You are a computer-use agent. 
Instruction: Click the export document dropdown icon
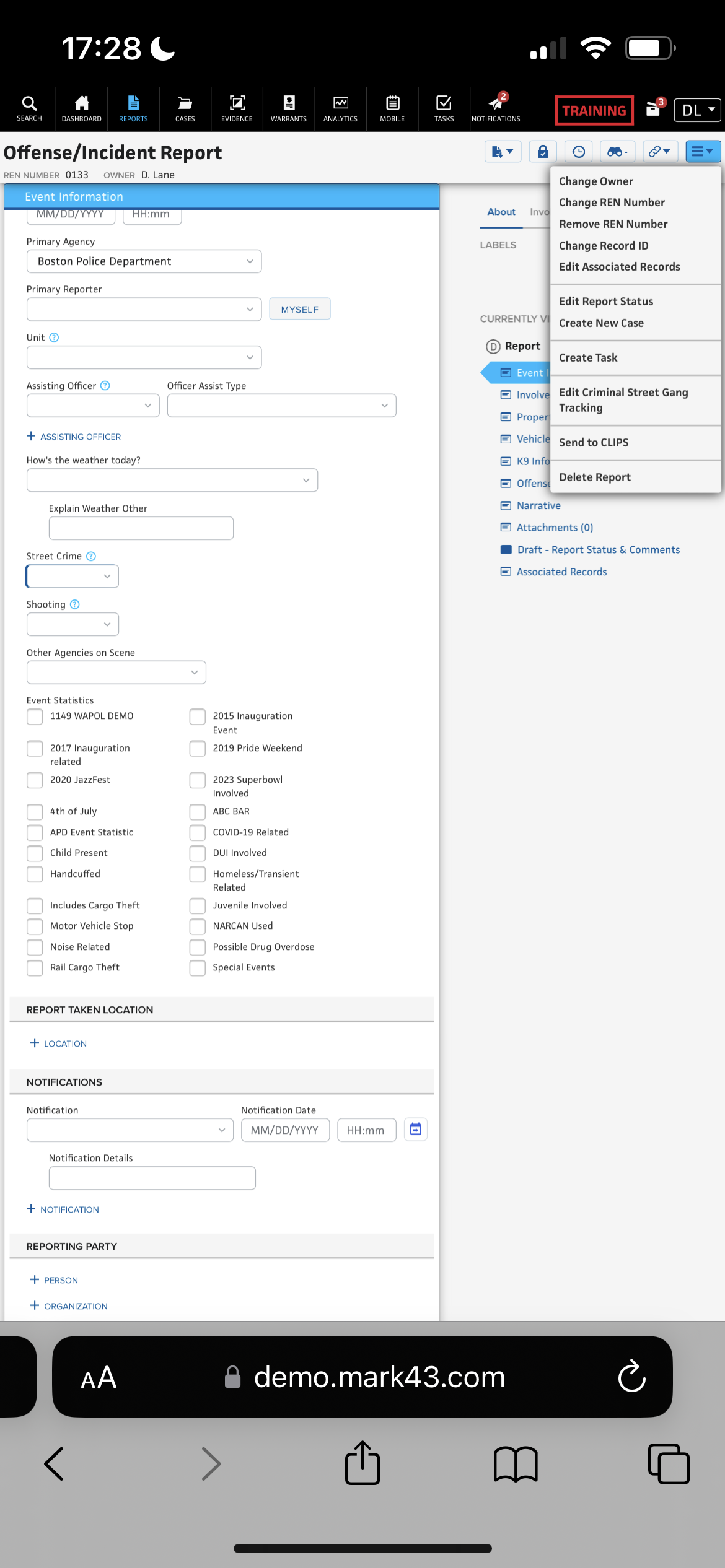[x=503, y=151]
